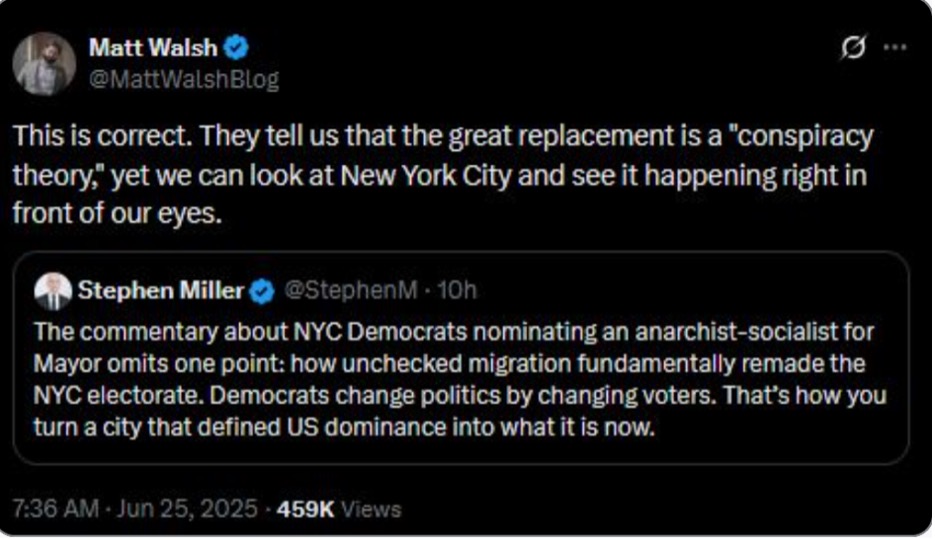The height and width of the screenshot is (540, 935).
Task: Click the Grok explain-post icon
Action: click(x=853, y=47)
